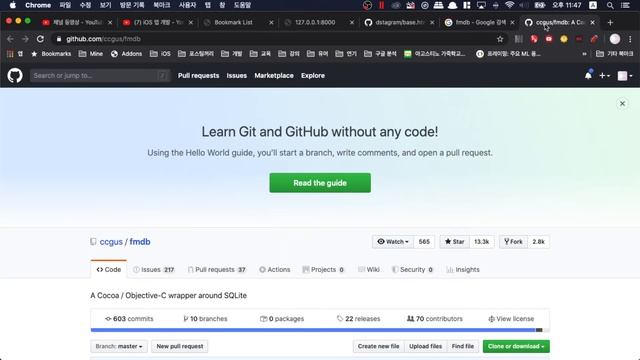This screenshot has height=360, width=640.
Task: View the 13.3k stargazers count
Action: click(x=482, y=242)
